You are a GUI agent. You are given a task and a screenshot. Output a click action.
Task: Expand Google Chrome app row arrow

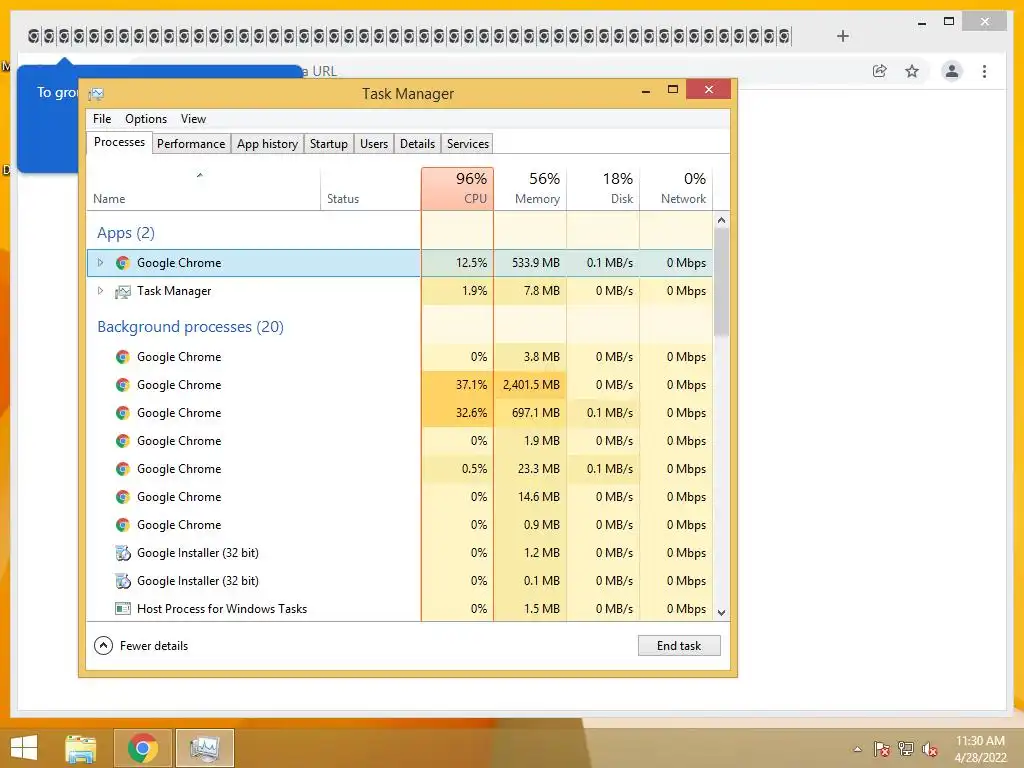click(x=100, y=263)
